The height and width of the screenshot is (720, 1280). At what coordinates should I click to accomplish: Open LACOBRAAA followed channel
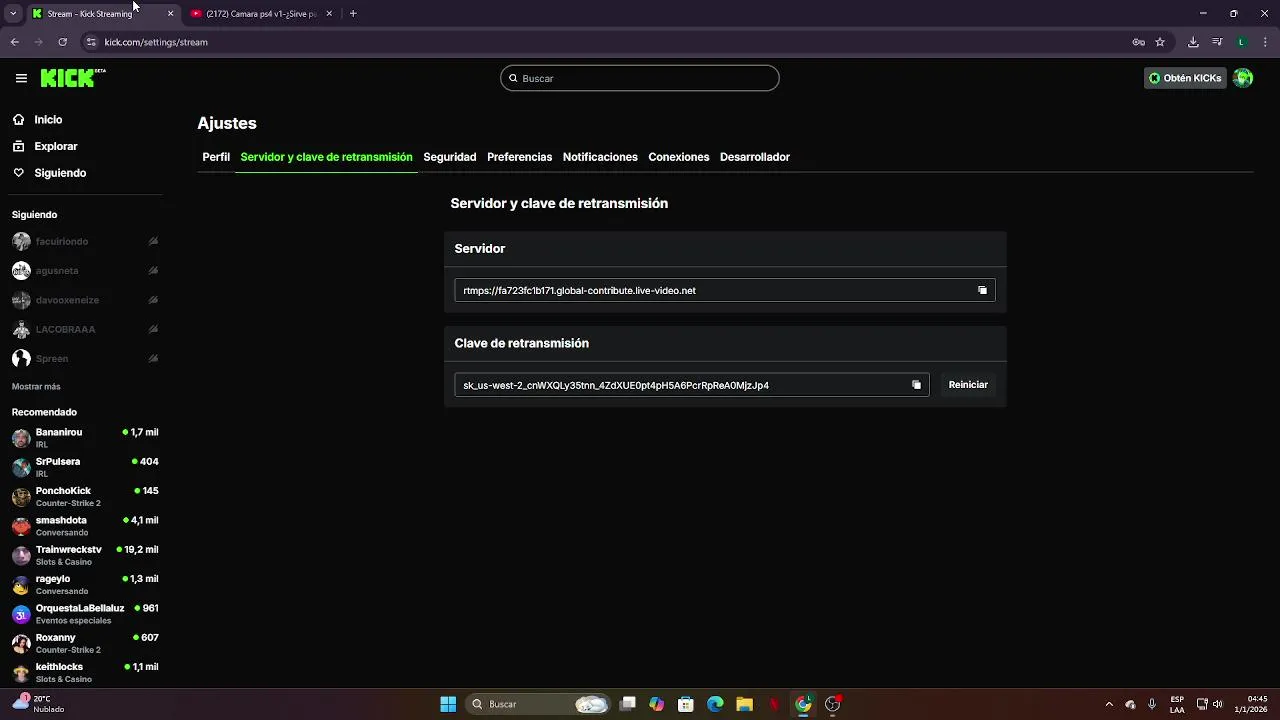85,329
